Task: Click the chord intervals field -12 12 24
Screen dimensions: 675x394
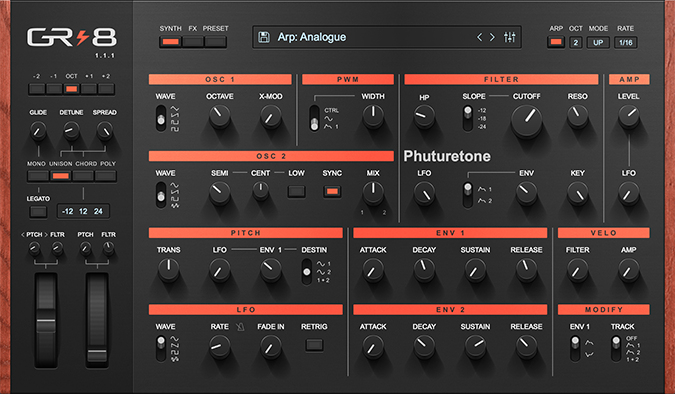Action: click(x=83, y=211)
